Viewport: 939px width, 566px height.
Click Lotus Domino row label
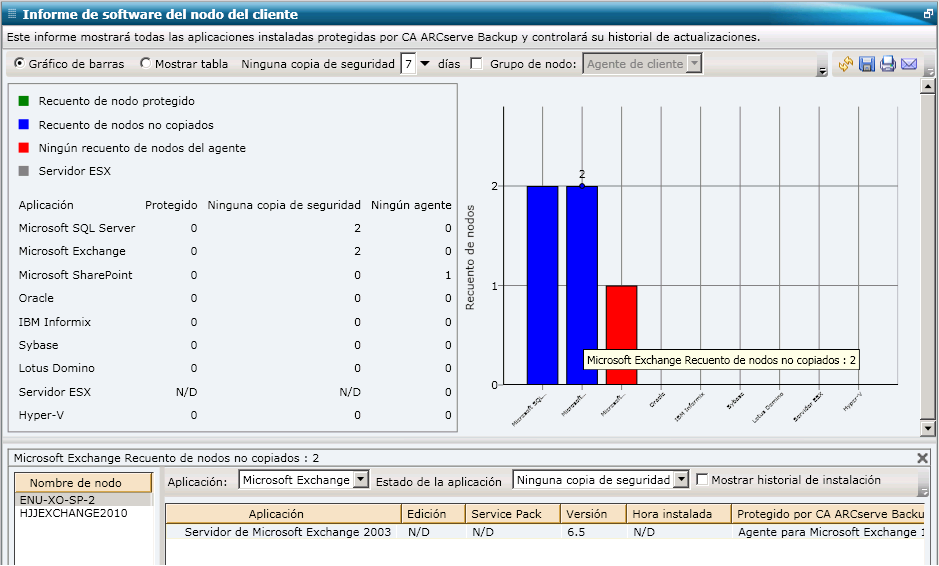(x=56, y=368)
